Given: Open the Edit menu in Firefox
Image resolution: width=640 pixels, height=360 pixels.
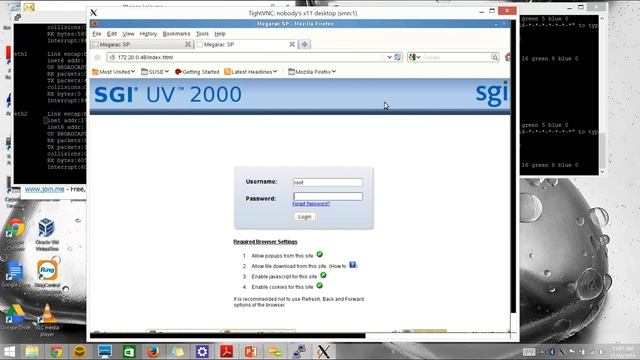Looking at the screenshot, I should click(112, 34).
